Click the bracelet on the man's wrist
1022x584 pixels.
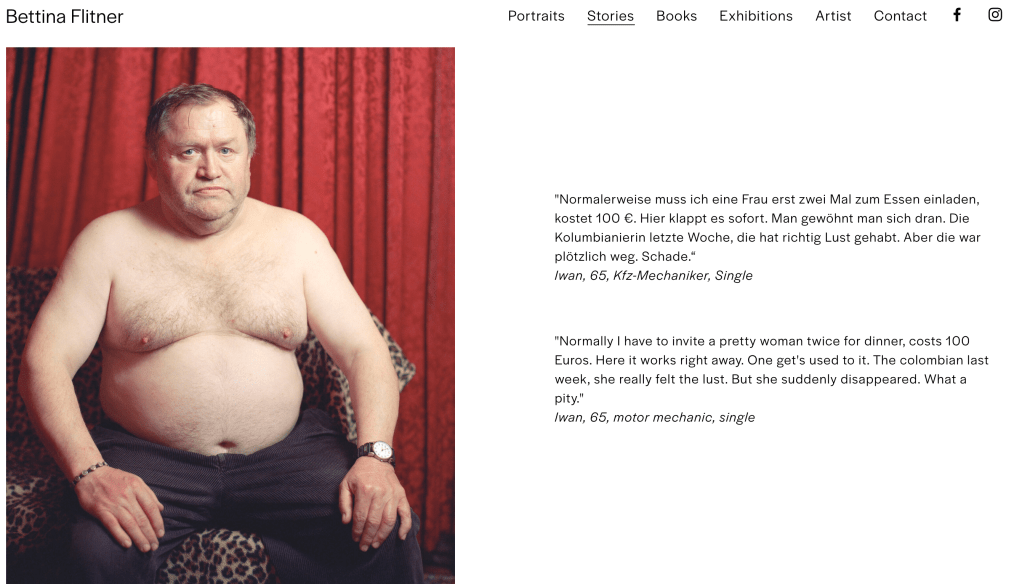tap(89, 472)
